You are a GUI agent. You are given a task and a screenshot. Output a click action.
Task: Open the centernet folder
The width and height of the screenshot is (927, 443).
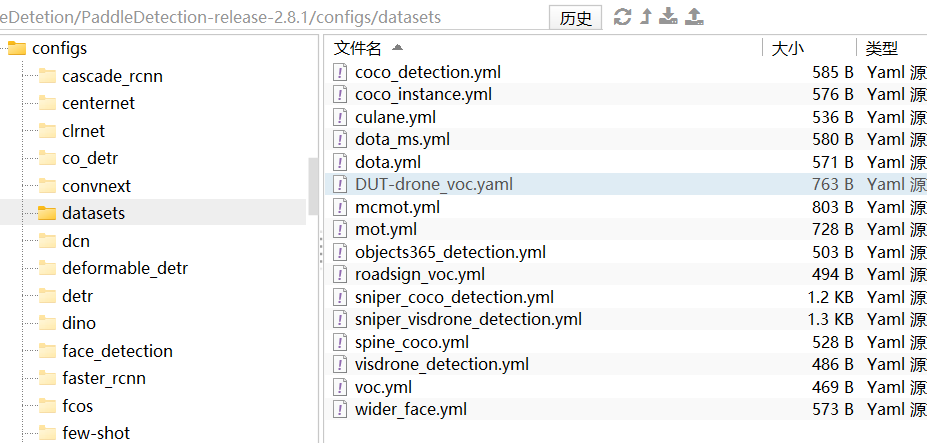click(98, 103)
